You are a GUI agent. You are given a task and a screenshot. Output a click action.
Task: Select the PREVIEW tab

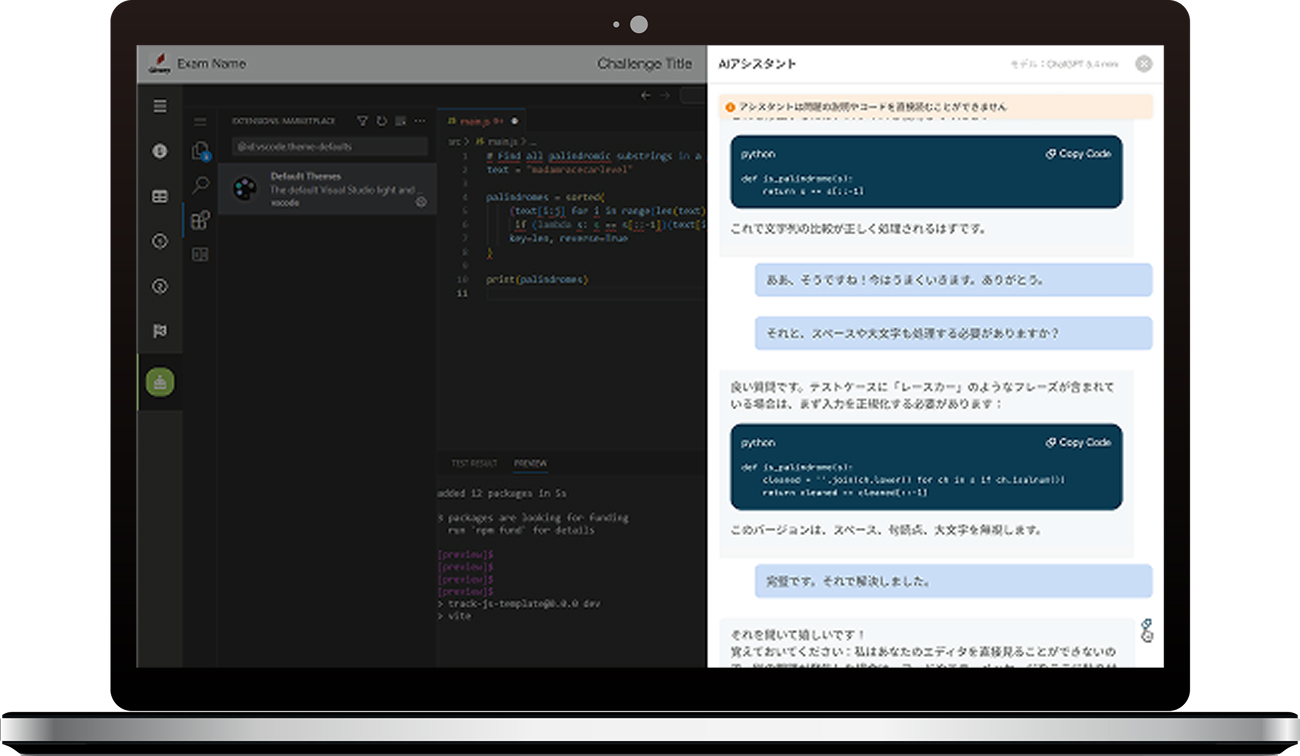click(530, 464)
